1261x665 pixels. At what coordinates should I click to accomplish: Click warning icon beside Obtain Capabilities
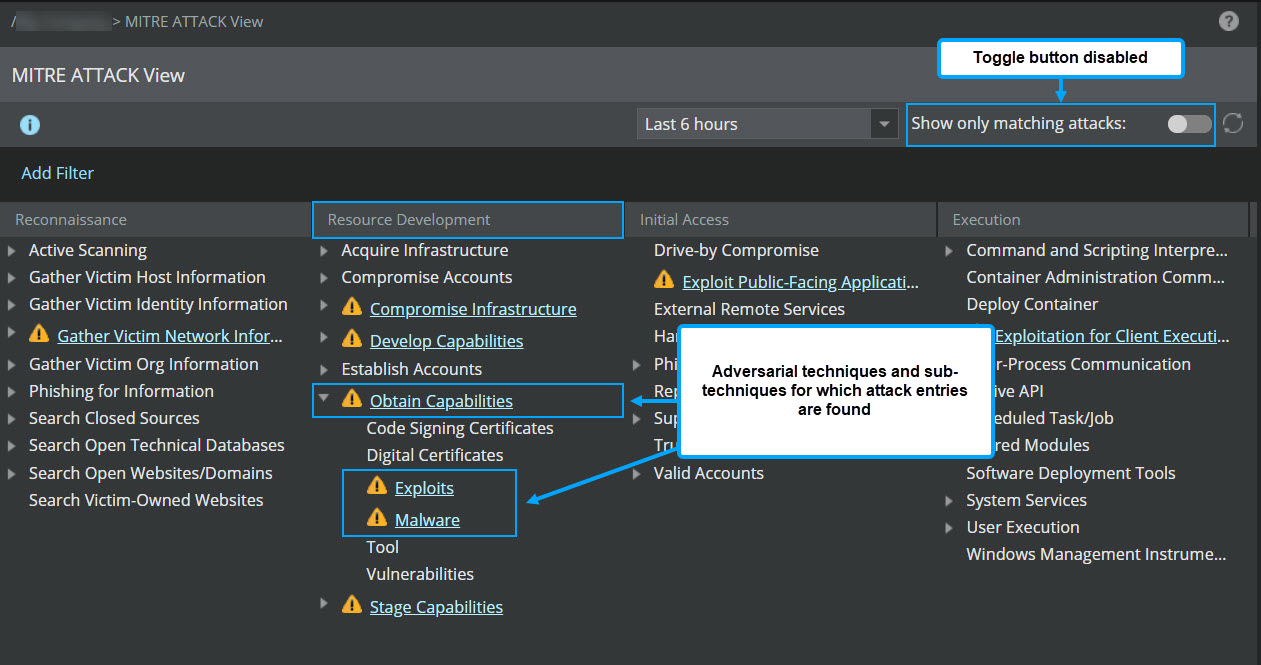tap(352, 399)
